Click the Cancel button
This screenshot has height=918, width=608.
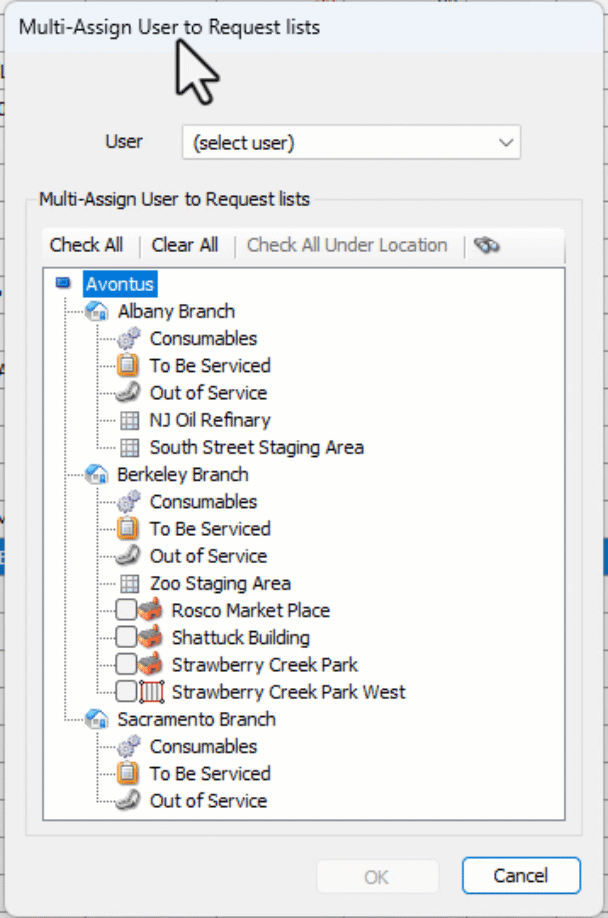pos(521,876)
